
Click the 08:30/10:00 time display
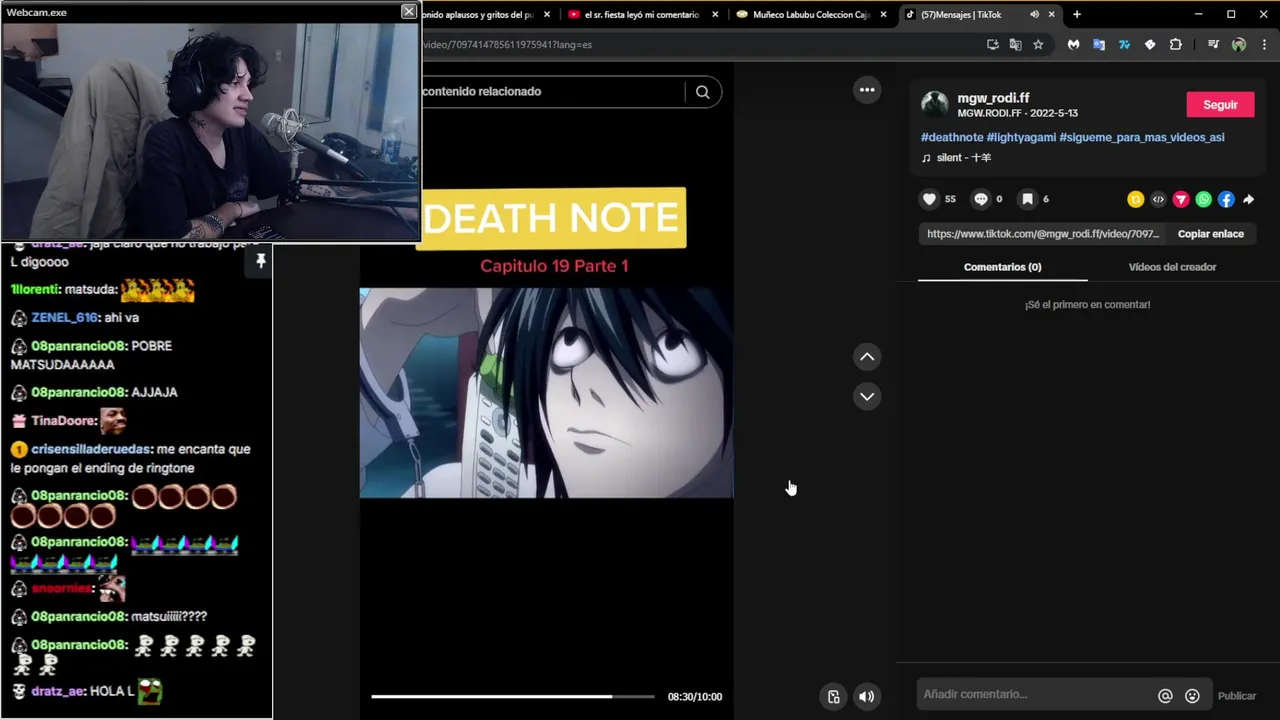tap(695, 697)
